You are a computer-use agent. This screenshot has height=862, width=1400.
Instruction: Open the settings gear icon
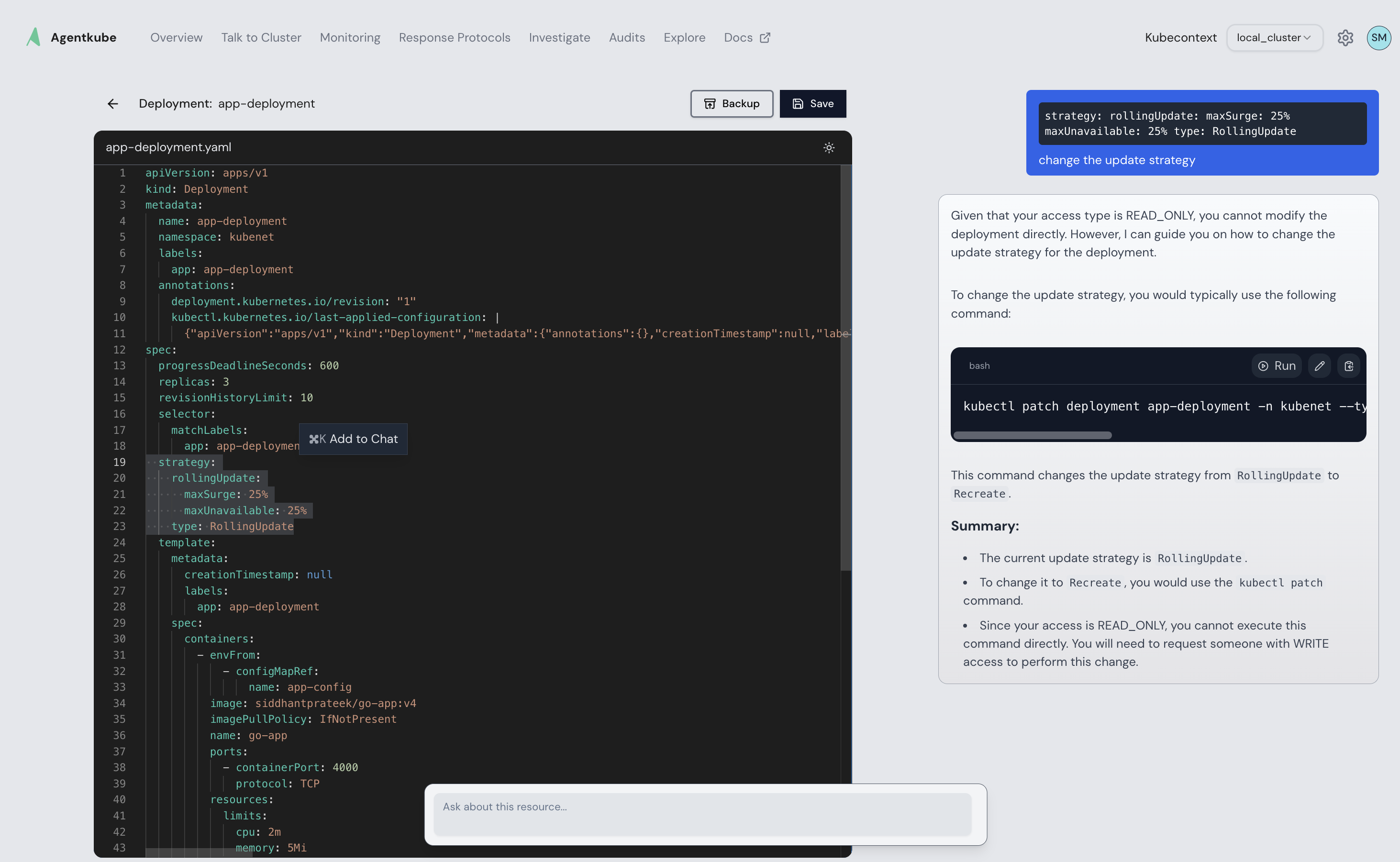1345,38
